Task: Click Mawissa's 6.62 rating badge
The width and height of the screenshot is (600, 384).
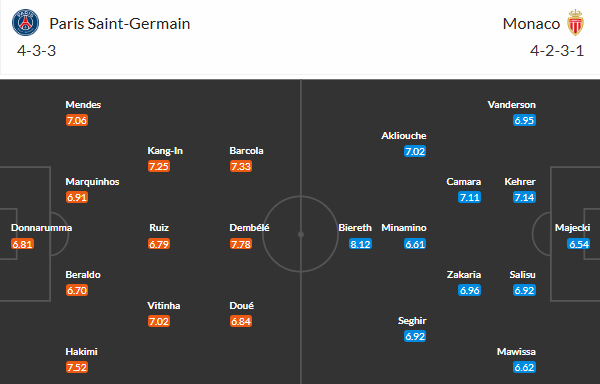Action: pyautogui.click(x=524, y=367)
